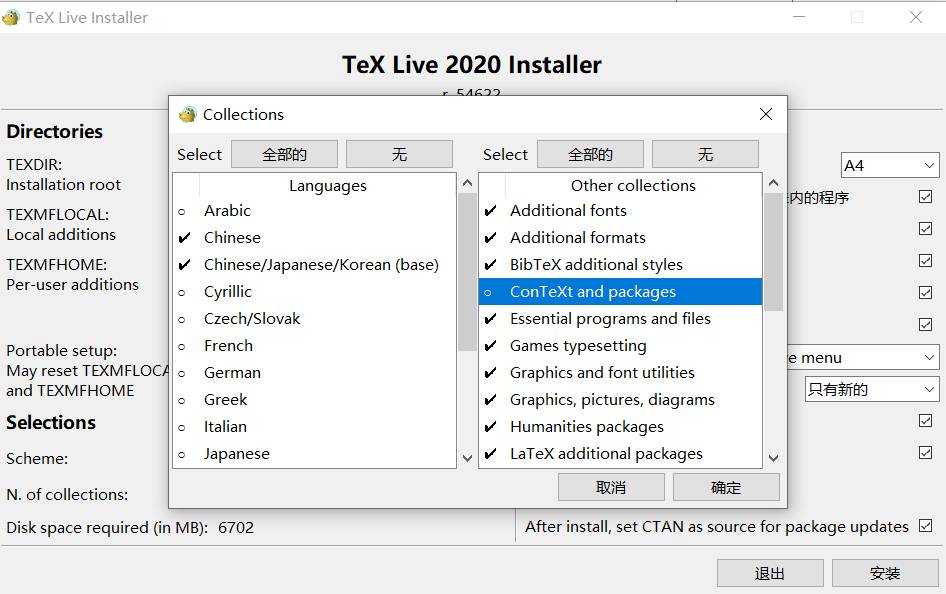This screenshot has height=594, width=946.
Task: Toggle ConTeXt and packages collection
Action: [620, 292]
